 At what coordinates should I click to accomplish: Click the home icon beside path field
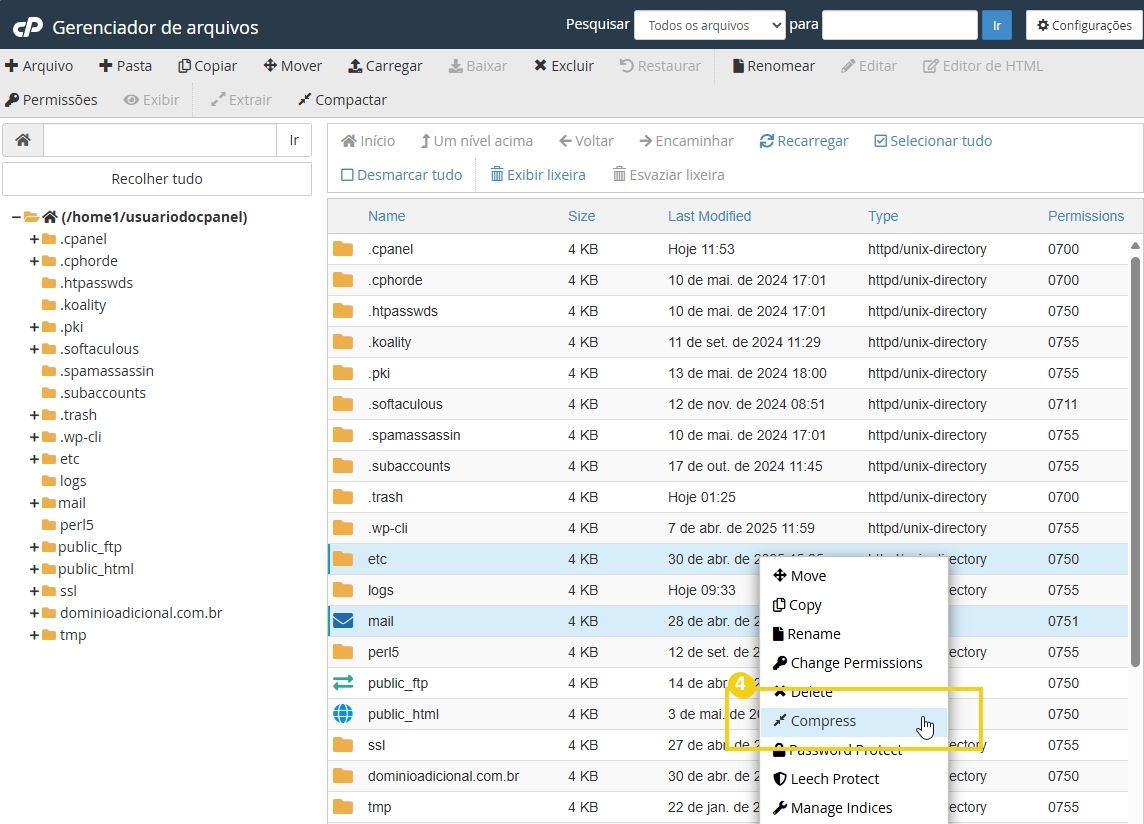click(23, 140)
